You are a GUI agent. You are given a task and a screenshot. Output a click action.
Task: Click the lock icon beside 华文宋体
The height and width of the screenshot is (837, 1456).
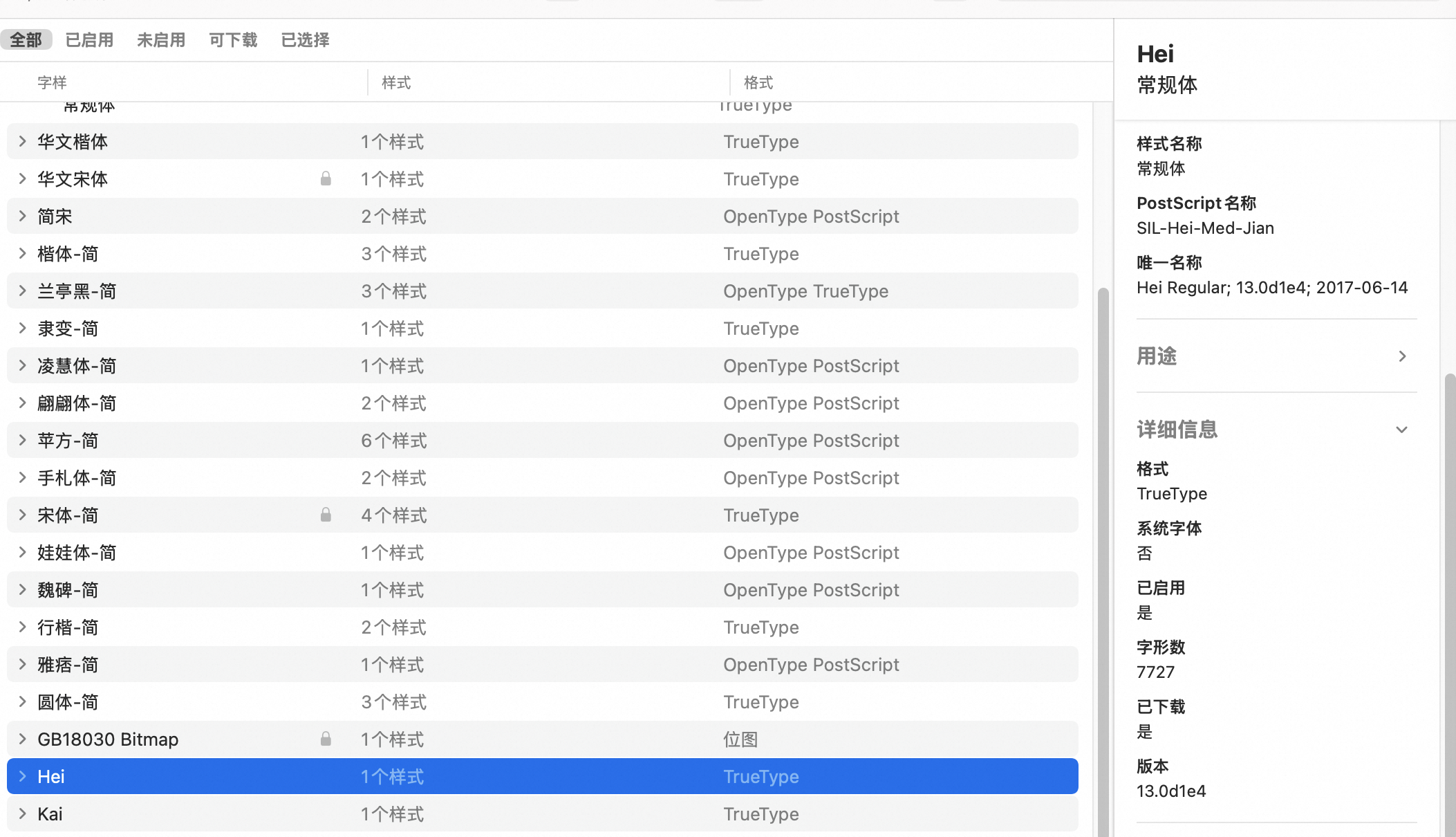(x=326, y=179)
